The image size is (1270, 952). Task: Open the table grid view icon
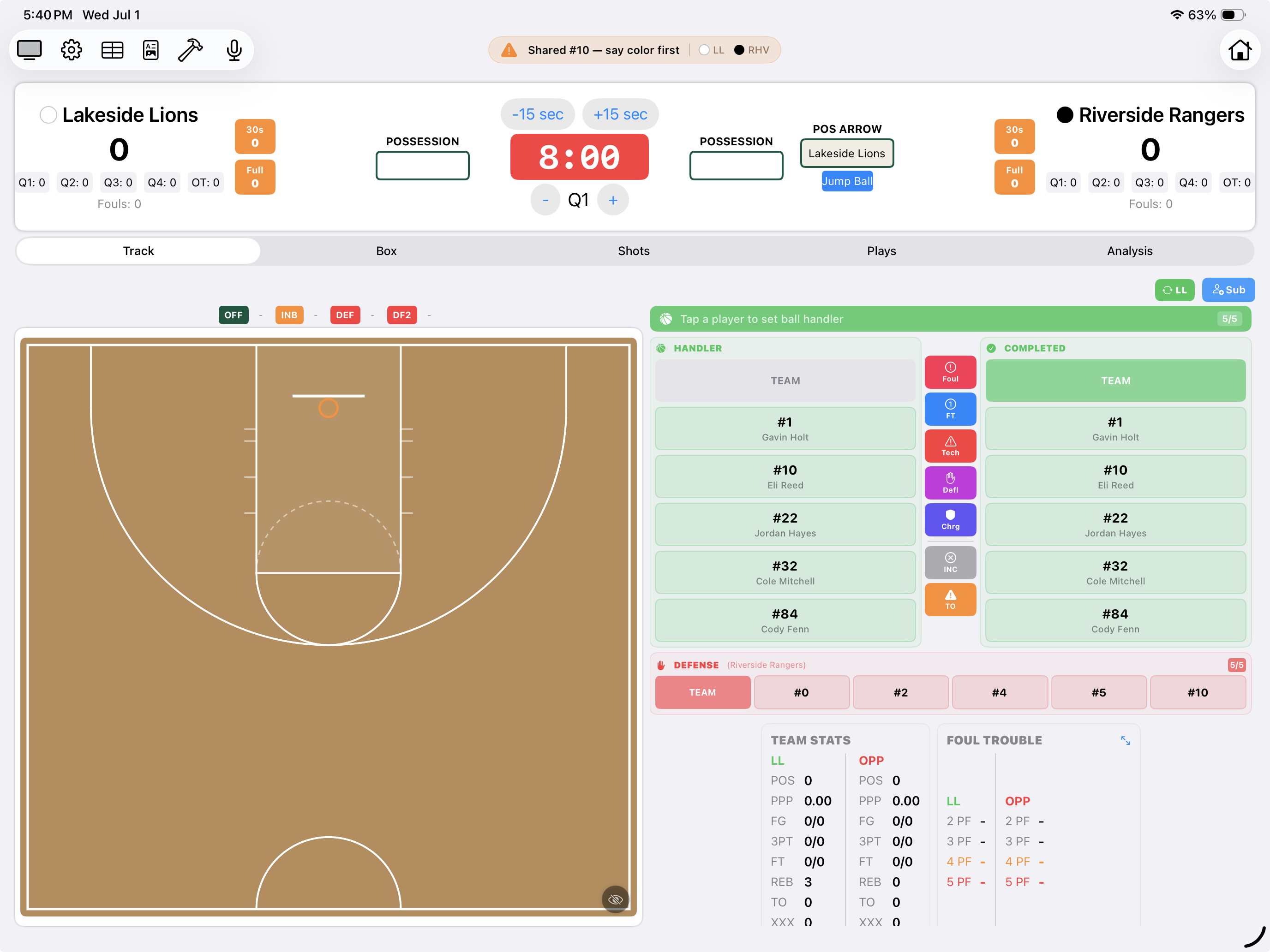click(x=112, y=50)
